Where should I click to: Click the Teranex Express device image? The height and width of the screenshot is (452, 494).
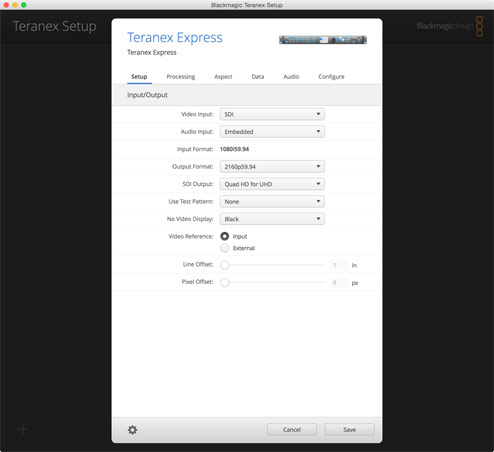click(323, 40)
